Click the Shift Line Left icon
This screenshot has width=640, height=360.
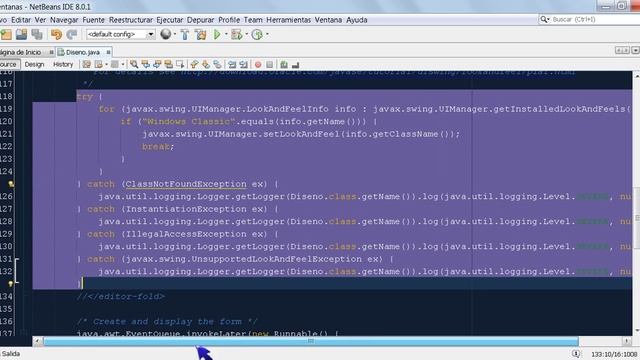[x=232, y=64]
